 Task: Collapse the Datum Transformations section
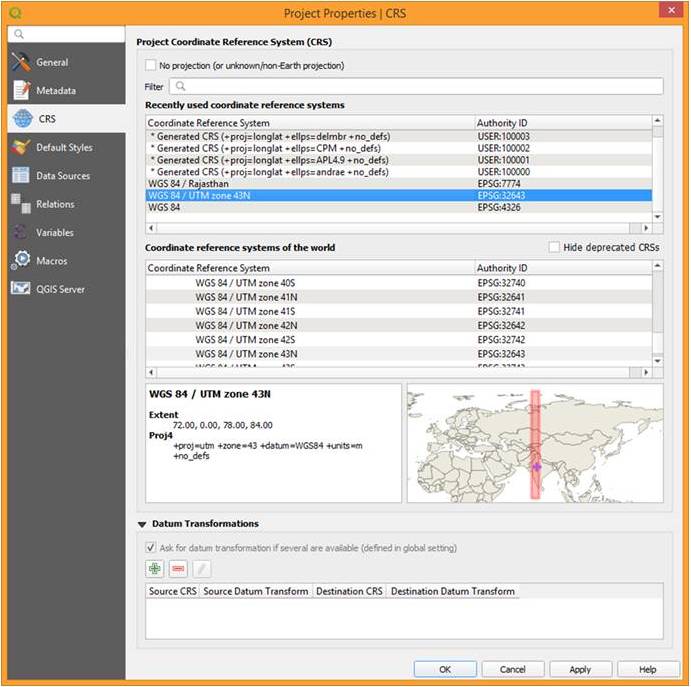coord(142,524)
